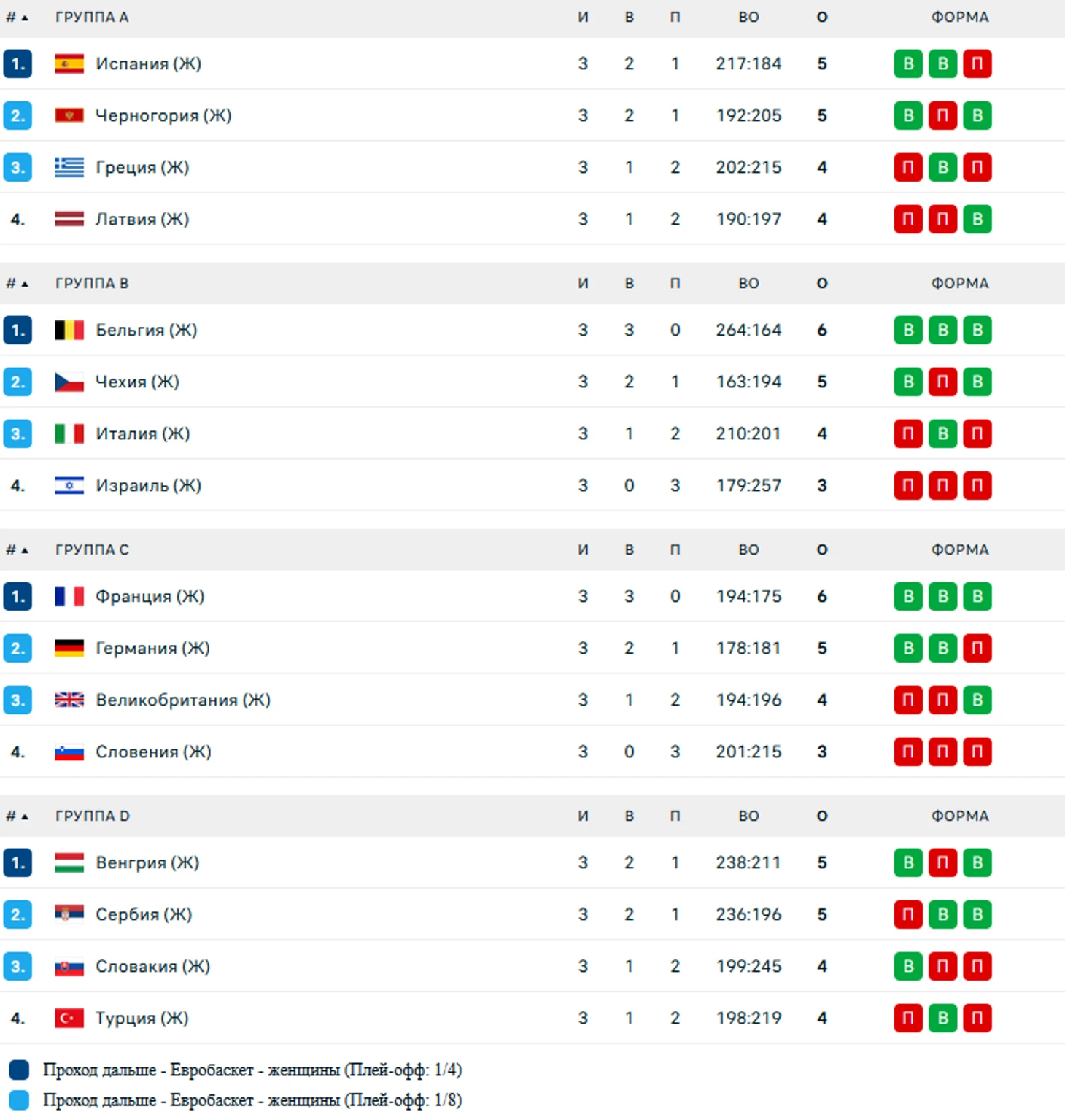Sort Group A by rank number arrow
This screenshot has height=1120, width=1065.
point(17,17)
